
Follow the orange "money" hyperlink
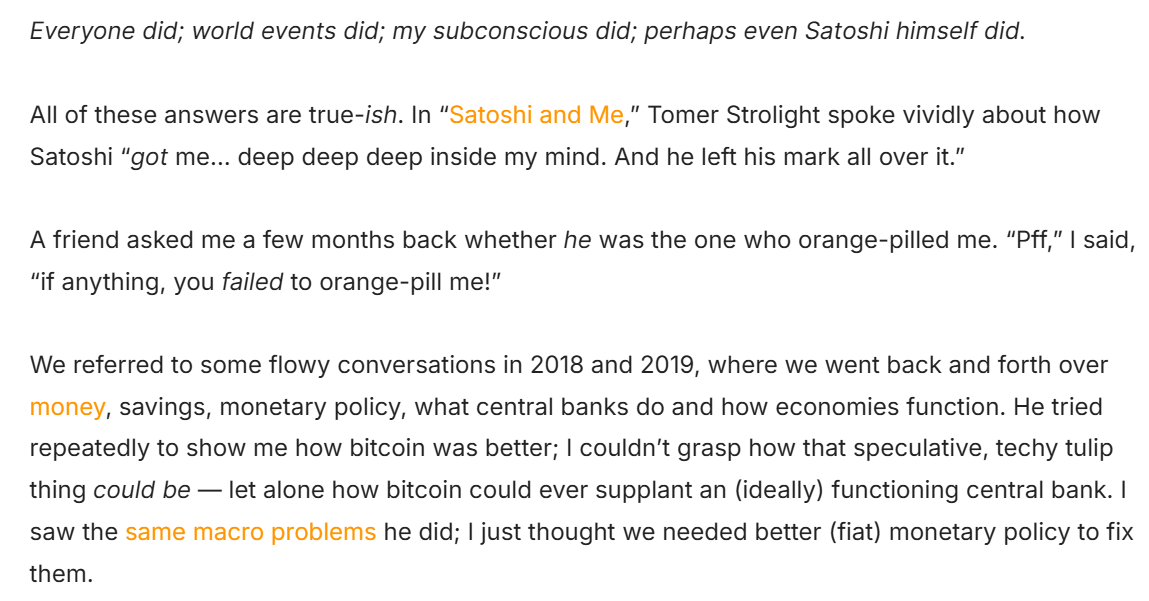(67, 407)
